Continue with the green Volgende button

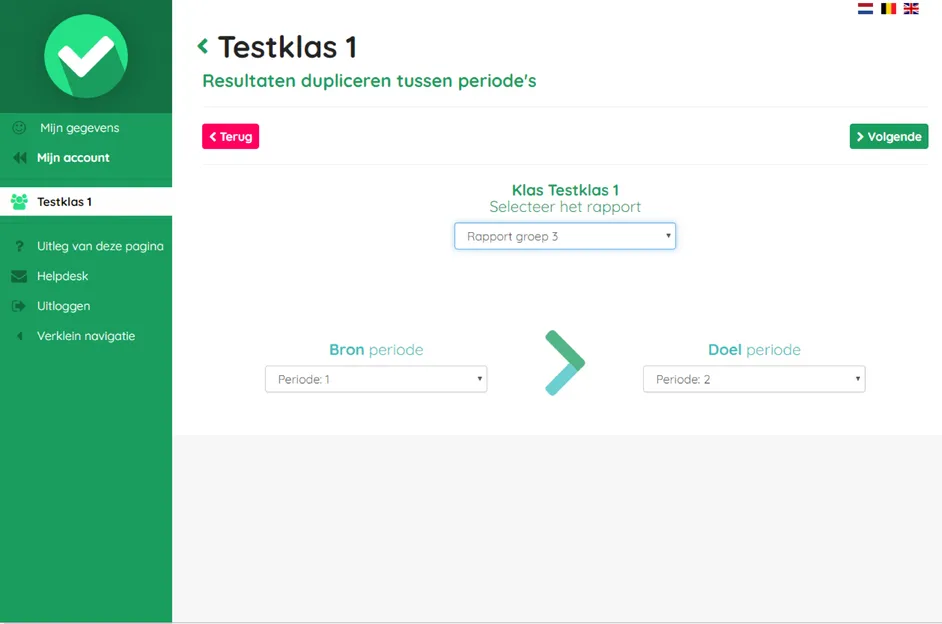coord(889,136)
